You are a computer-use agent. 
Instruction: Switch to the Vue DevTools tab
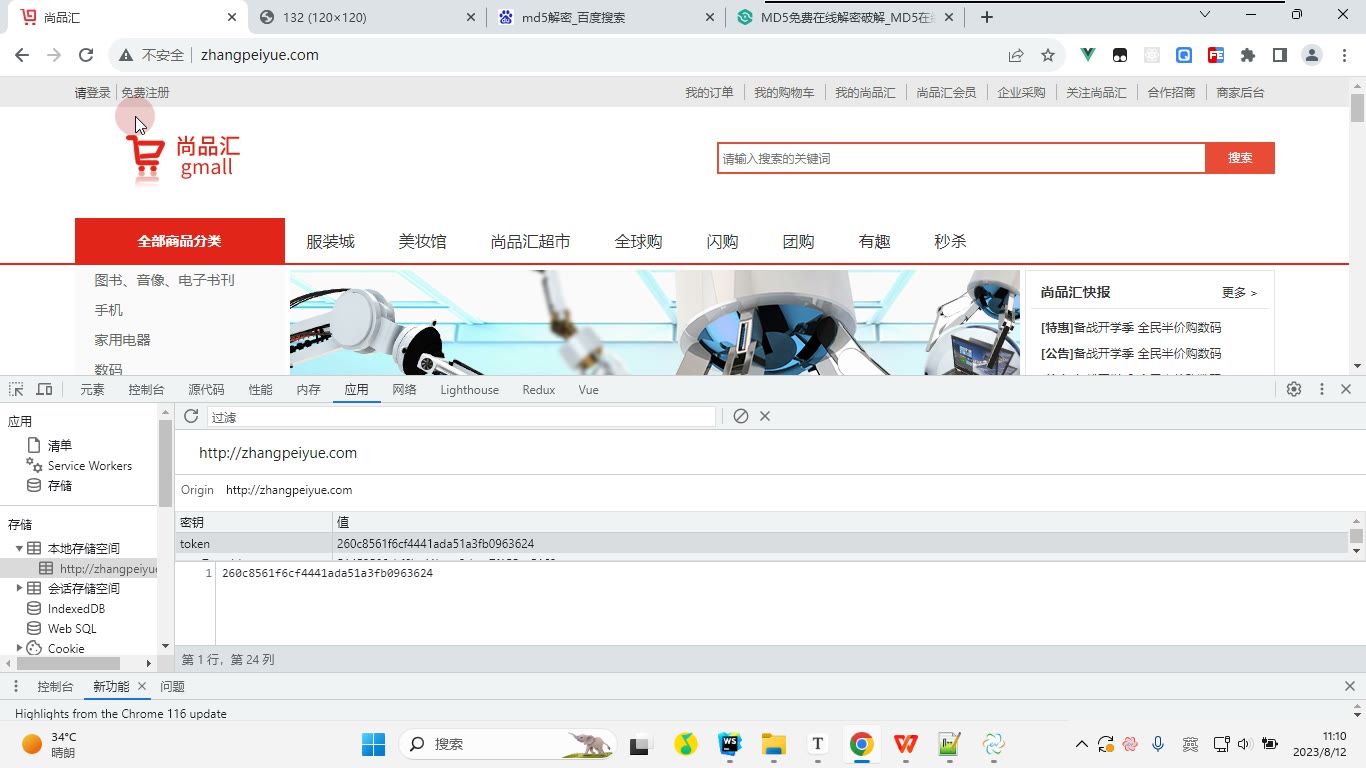[x=588, y=390]
